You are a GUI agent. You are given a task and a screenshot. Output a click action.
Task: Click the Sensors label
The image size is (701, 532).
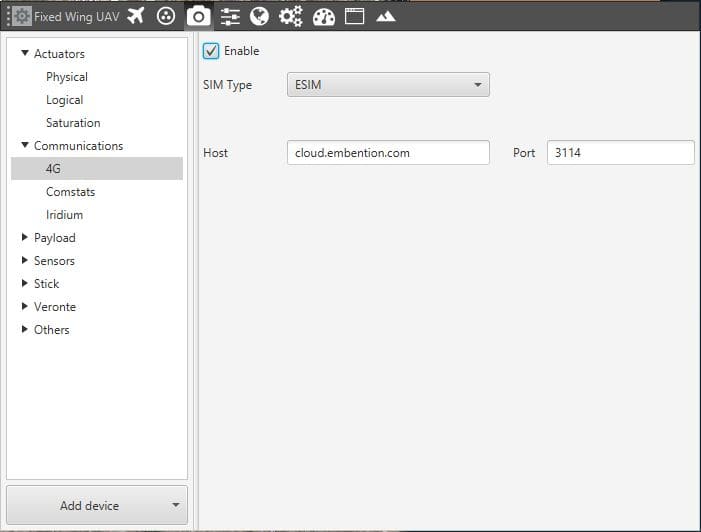[54, 261]
